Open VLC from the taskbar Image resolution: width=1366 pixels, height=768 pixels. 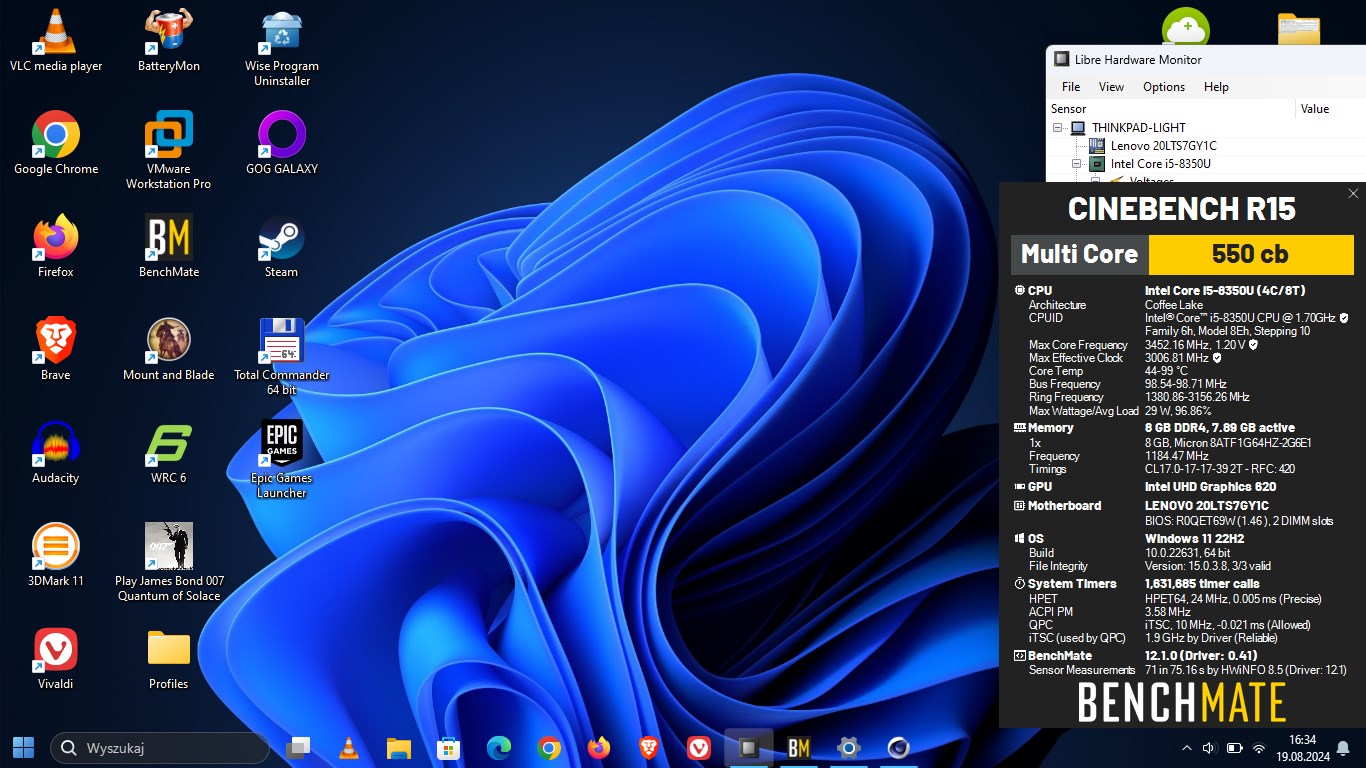[x=348, y=747]
